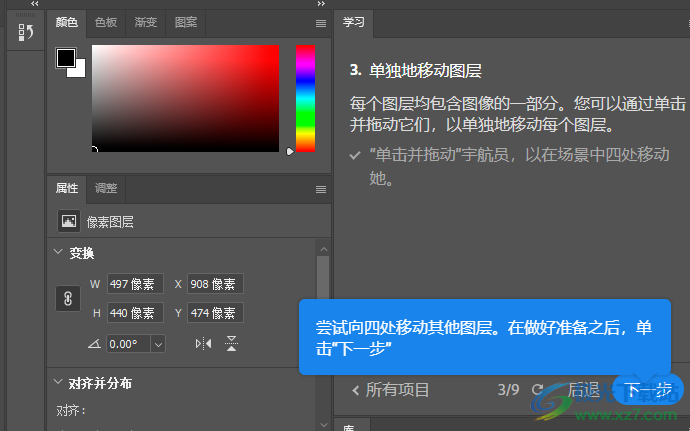Click inside the red color picker field
690x431 pixels.
pos(185,98)
